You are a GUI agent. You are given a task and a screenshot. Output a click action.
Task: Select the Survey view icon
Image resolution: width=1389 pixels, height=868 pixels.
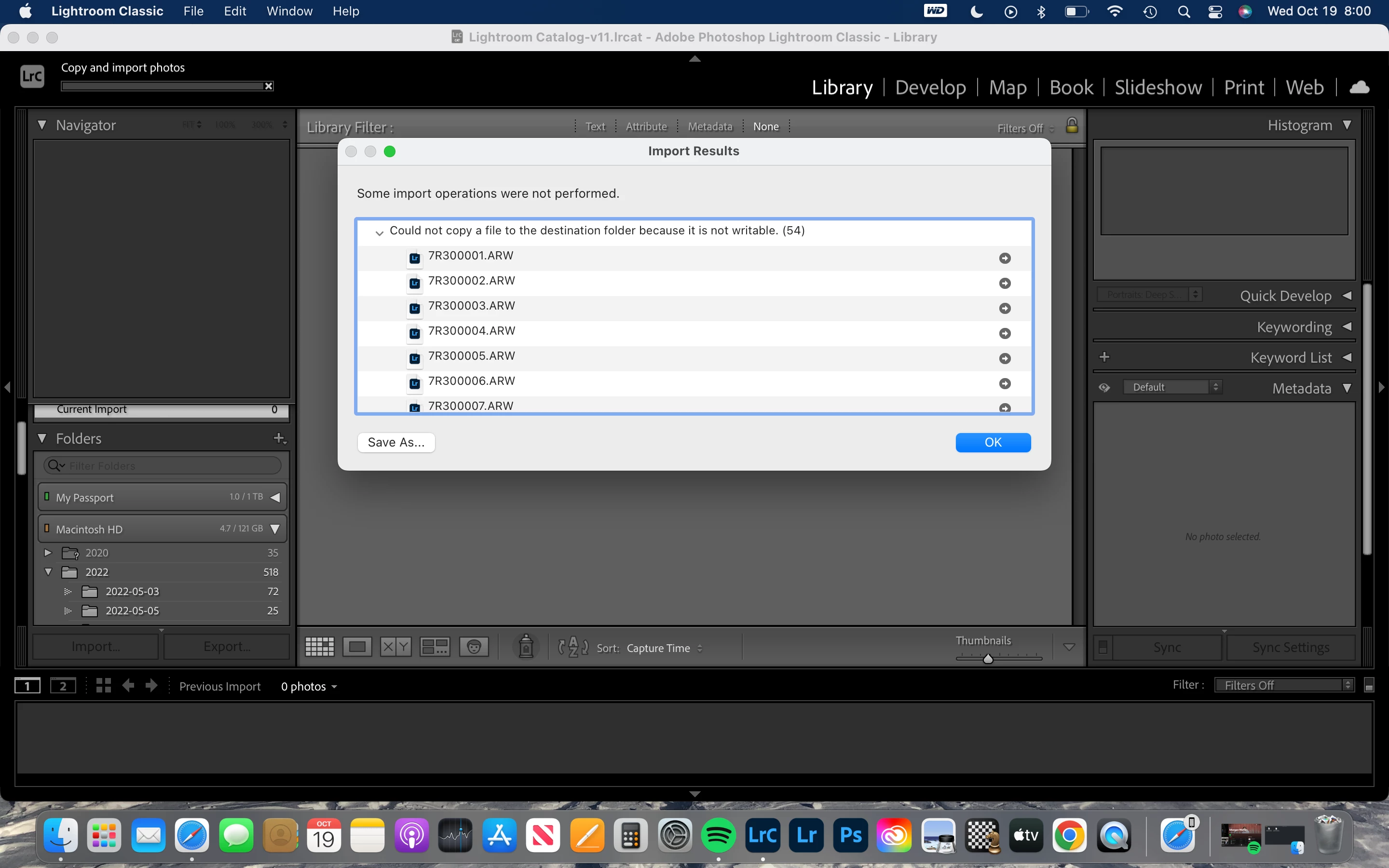[x=435, y=647]
